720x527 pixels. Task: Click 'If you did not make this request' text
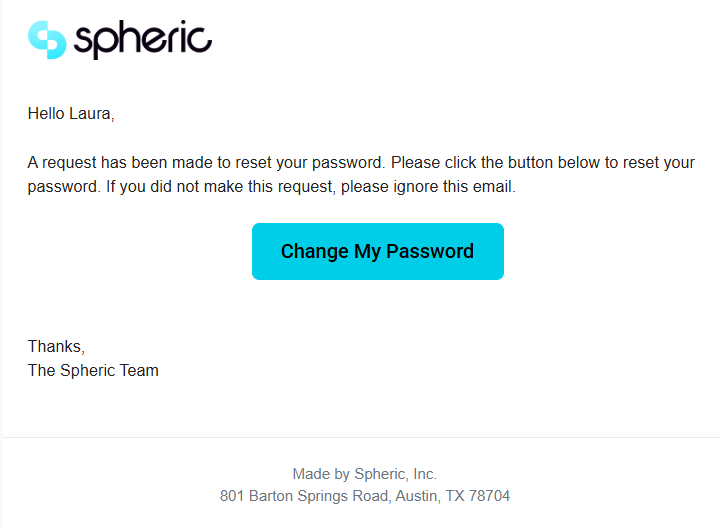[x=207, y=186]
